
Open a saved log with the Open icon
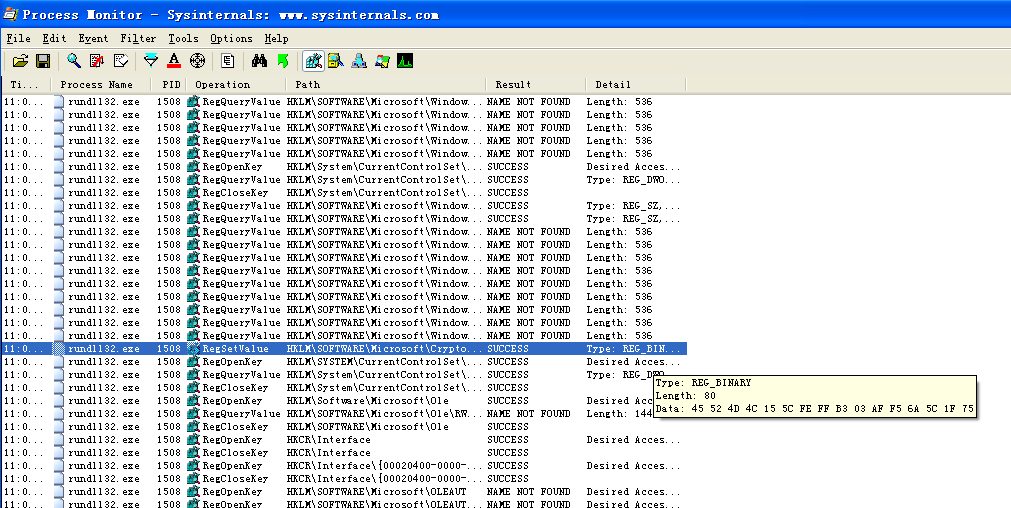(21, 61)
